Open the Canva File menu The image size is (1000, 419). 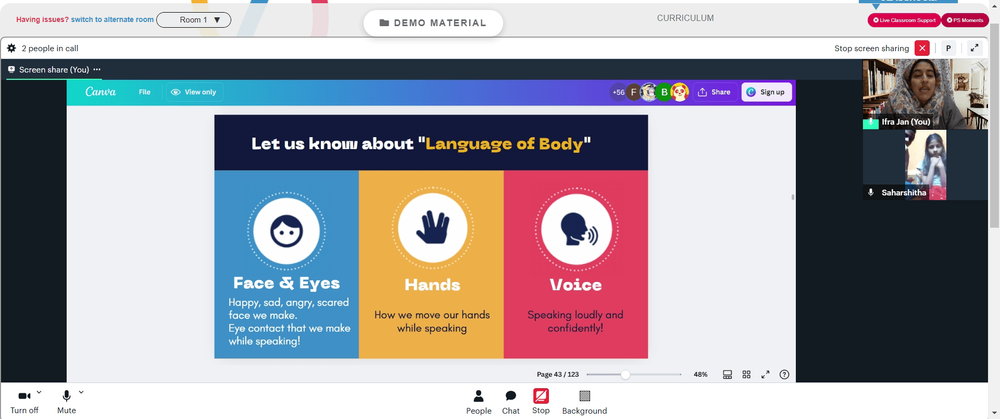click(x=145, y=92)
